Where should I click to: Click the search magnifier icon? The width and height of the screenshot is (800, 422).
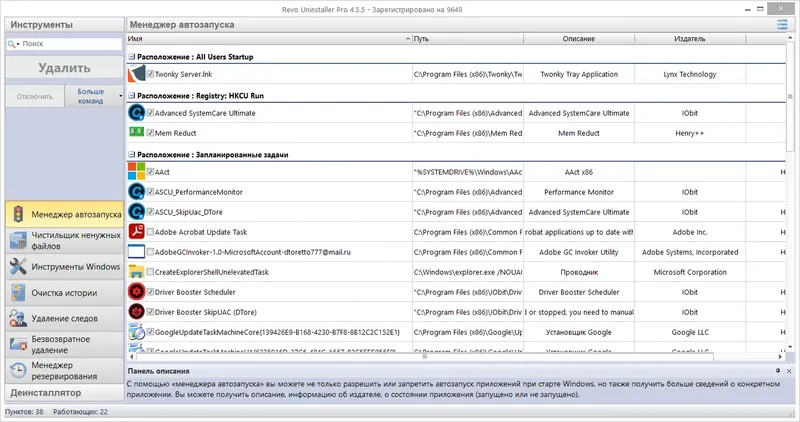pyautogui.click(x=11, y=44)
